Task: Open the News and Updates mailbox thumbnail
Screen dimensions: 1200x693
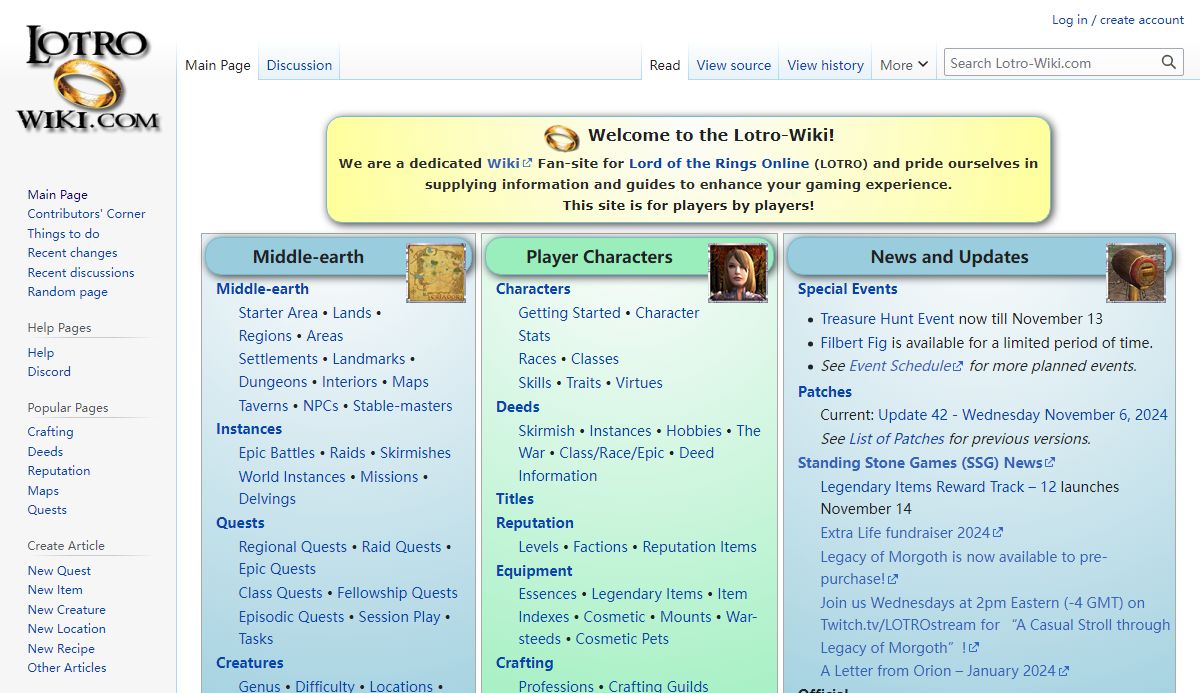Action: click(1137, 272)
